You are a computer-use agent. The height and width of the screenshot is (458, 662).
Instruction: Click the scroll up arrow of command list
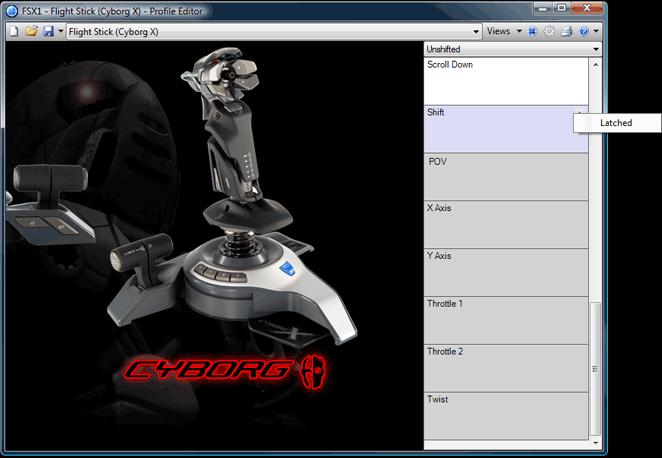[595, 65]
